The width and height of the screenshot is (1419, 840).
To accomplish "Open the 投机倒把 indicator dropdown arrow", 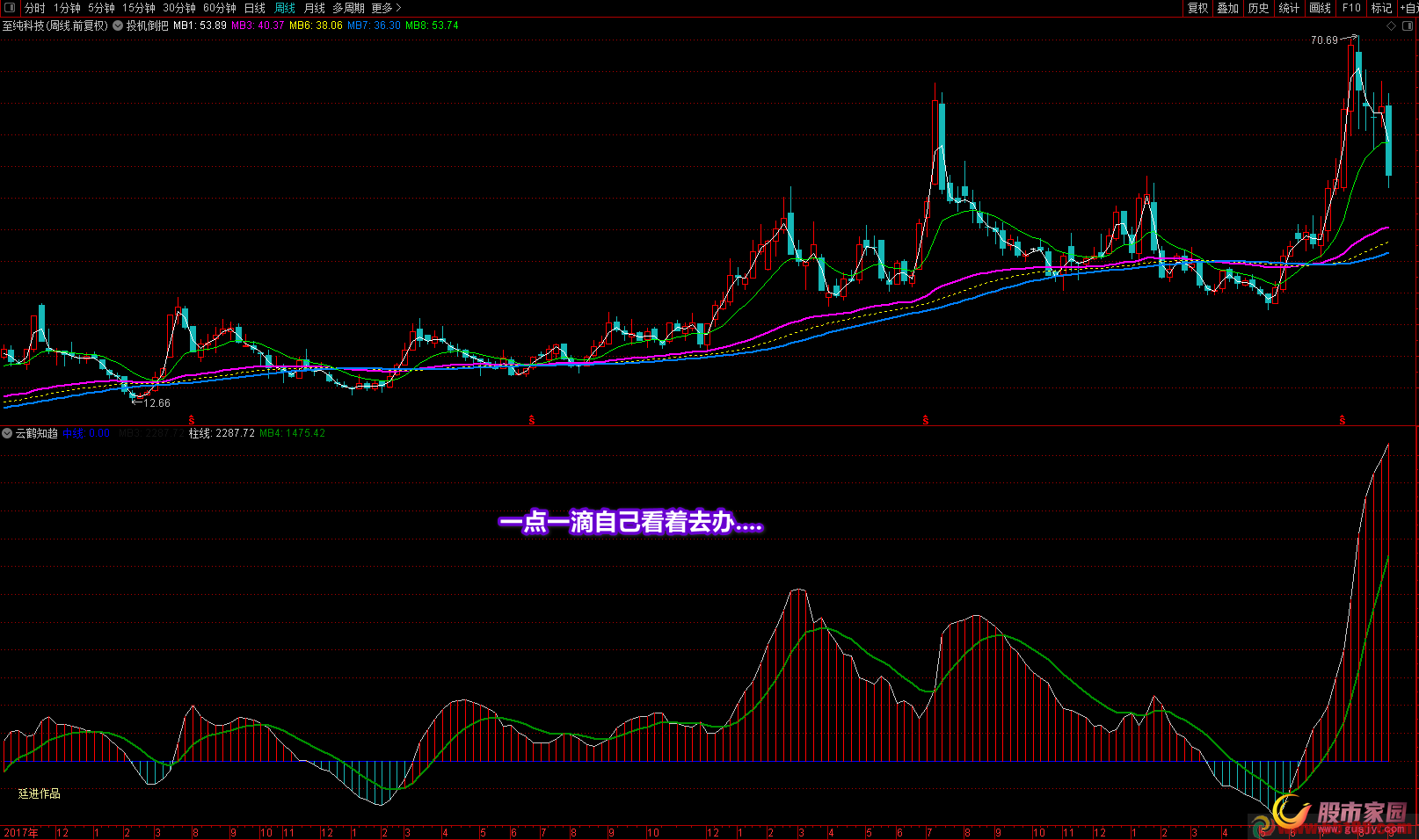I will [118, 25].
